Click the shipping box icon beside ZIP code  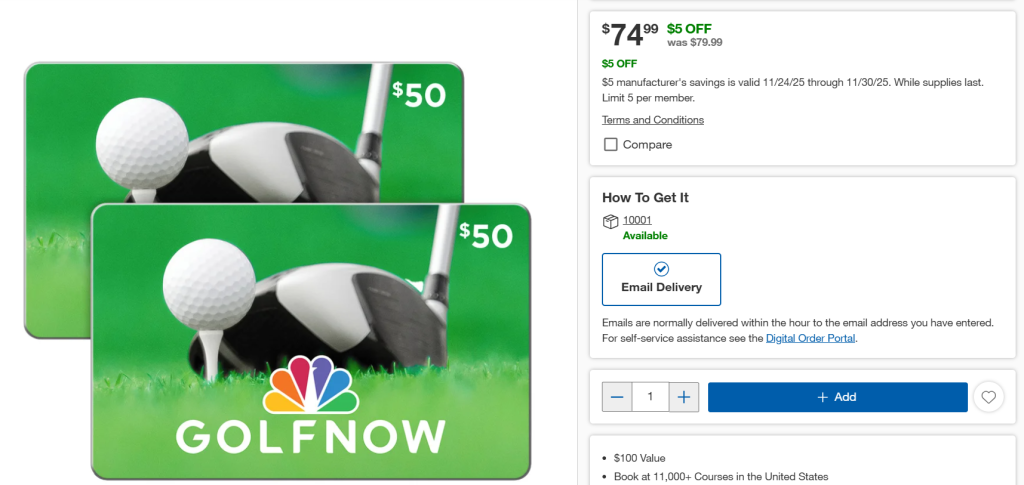tap(610, 222)
